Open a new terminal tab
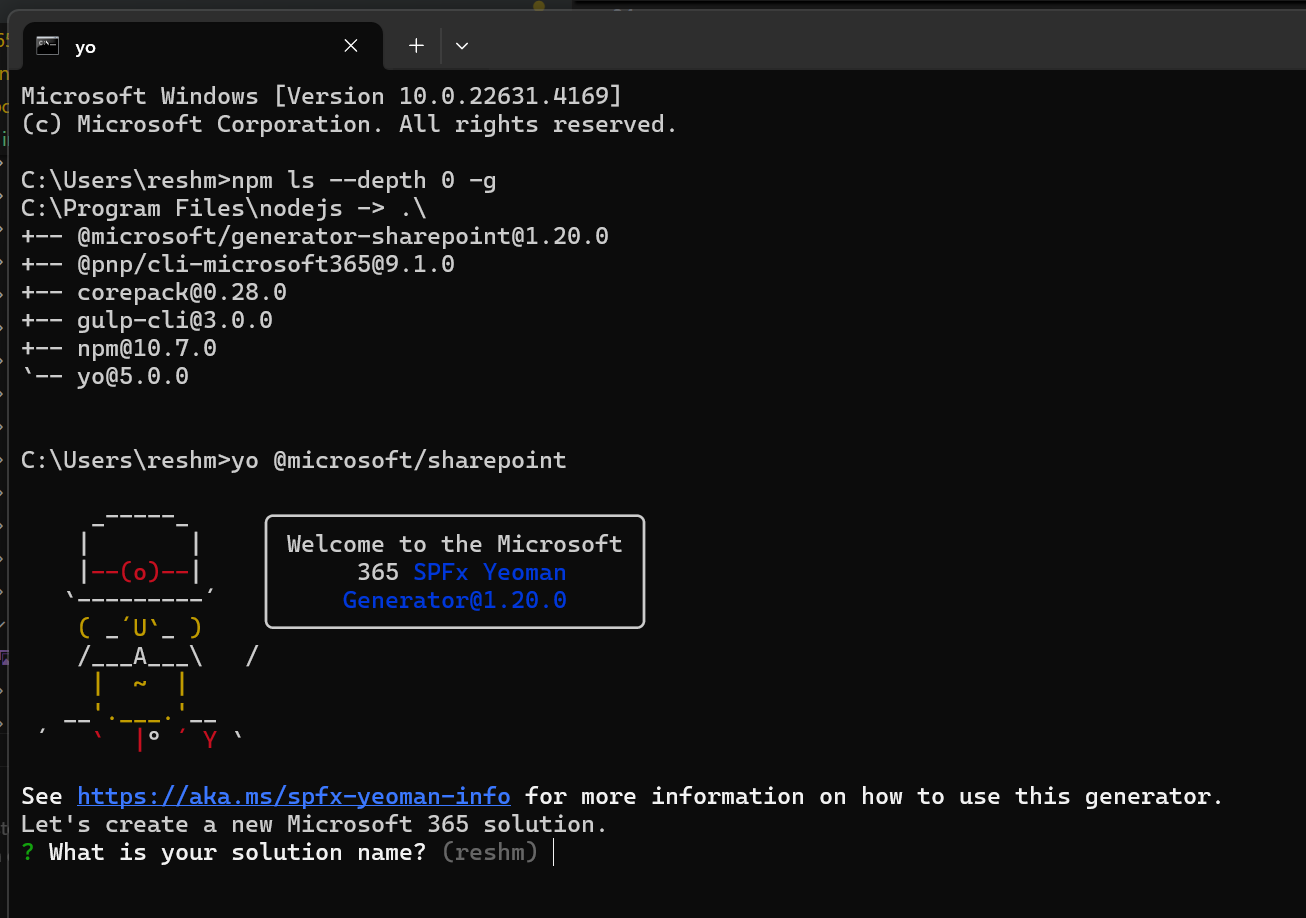The width and height of the screenshot is (1306, 918). click(416, 46)
